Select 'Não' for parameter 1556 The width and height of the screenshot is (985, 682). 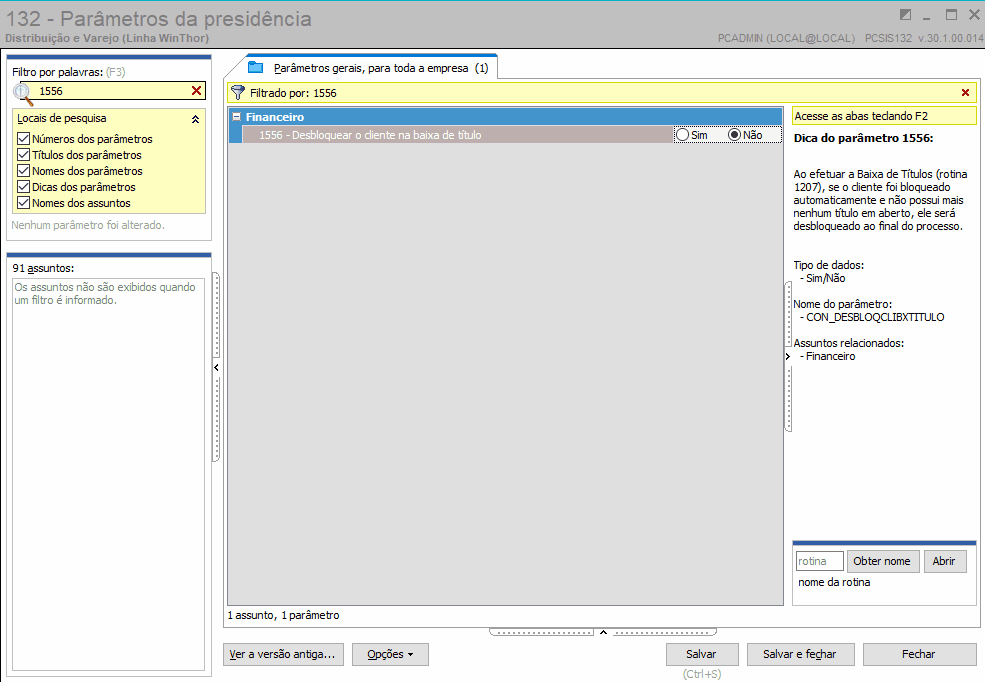[735, 135]
